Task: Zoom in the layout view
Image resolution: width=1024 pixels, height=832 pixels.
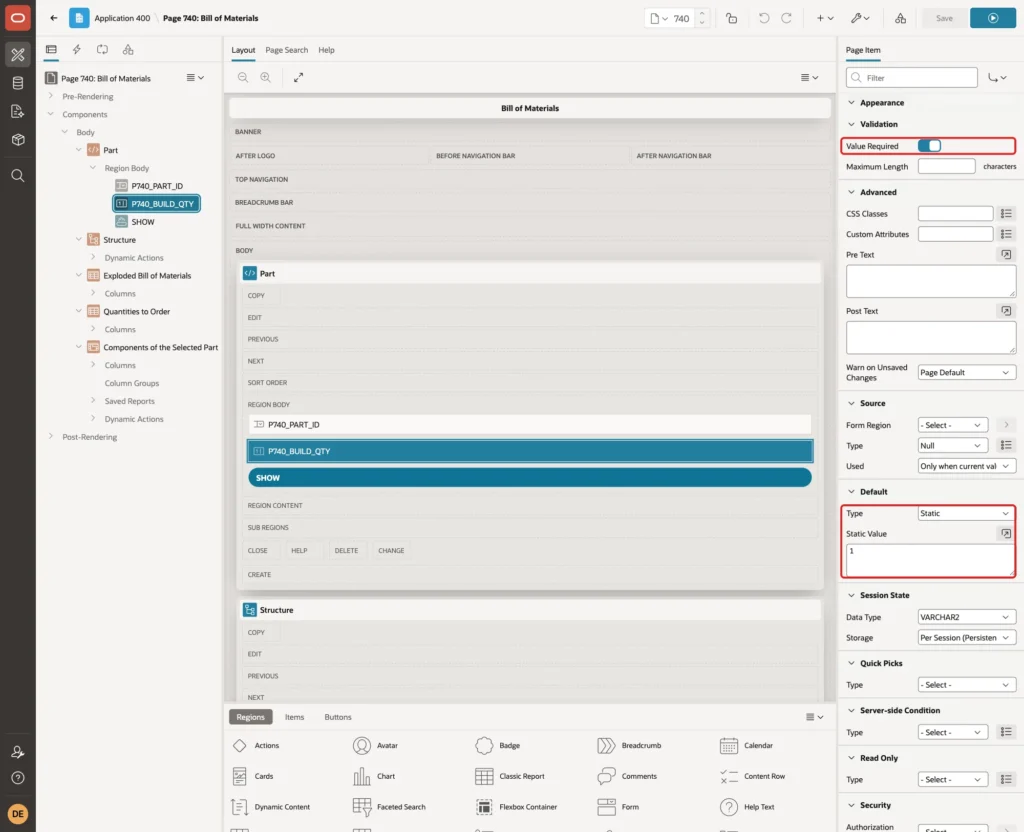Action: [266, 77]
